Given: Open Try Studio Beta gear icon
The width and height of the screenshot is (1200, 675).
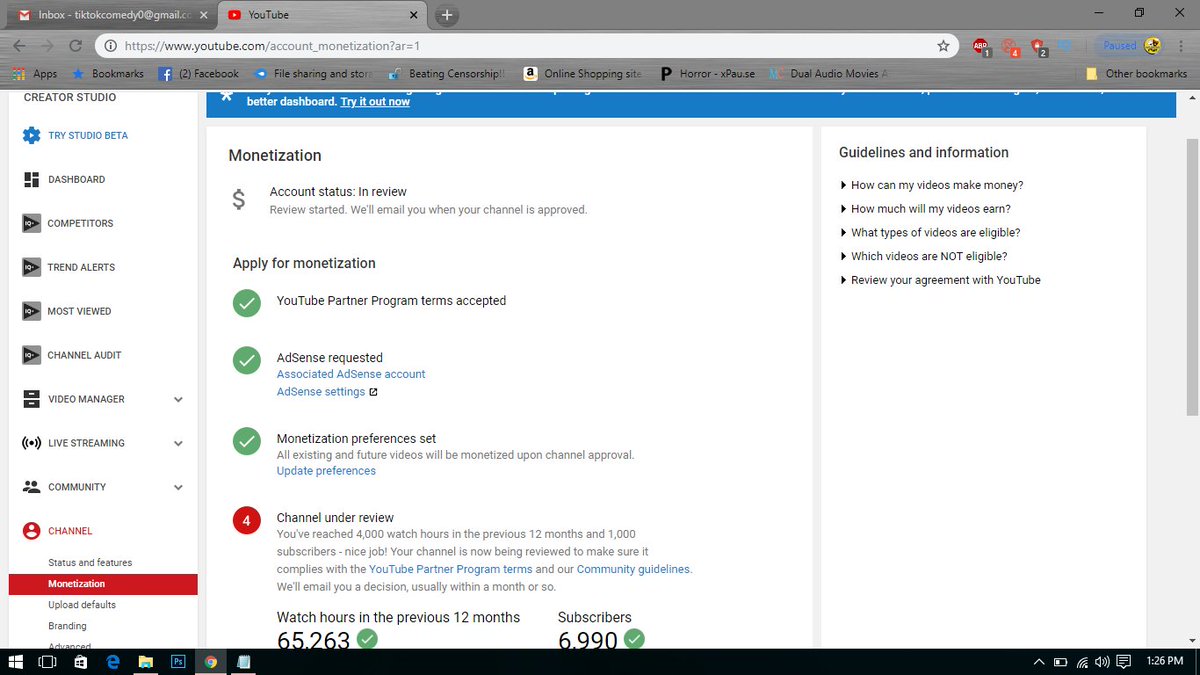Looking at the screenshot, I should pos(31,135).
